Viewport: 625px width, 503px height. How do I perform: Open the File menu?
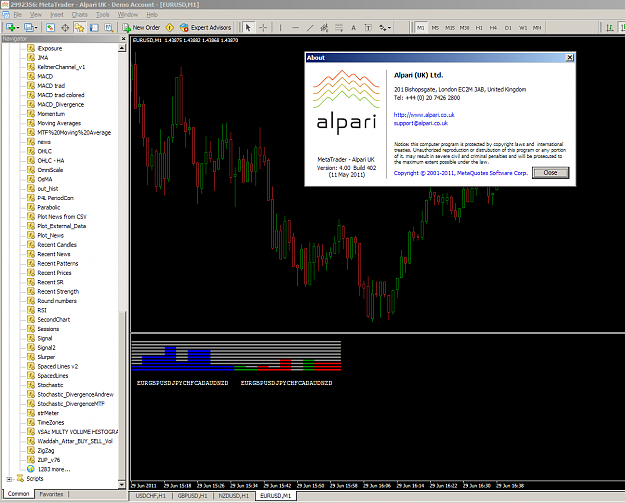click(x=18, y=15)
